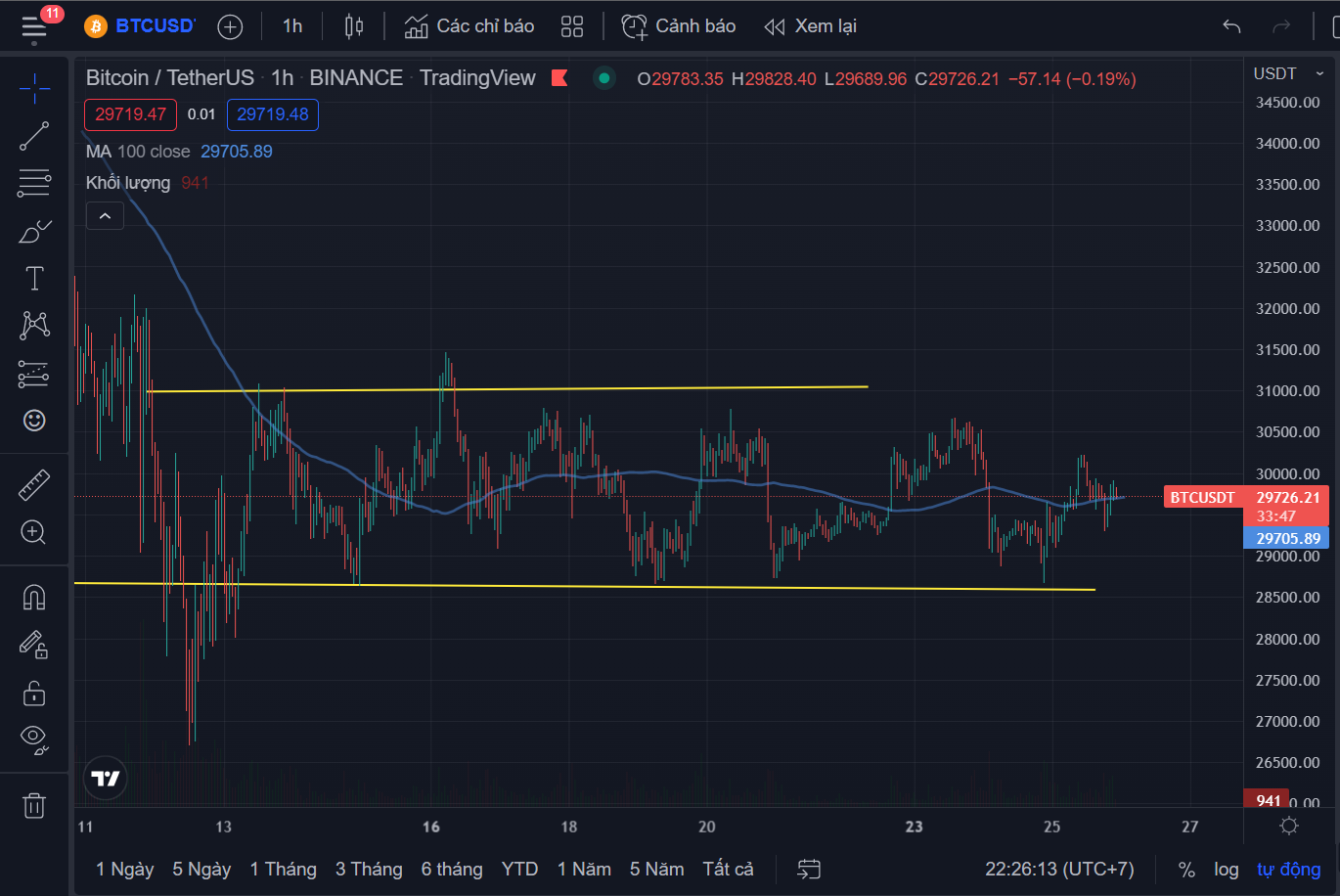Set range to 1 Năm

584,869
